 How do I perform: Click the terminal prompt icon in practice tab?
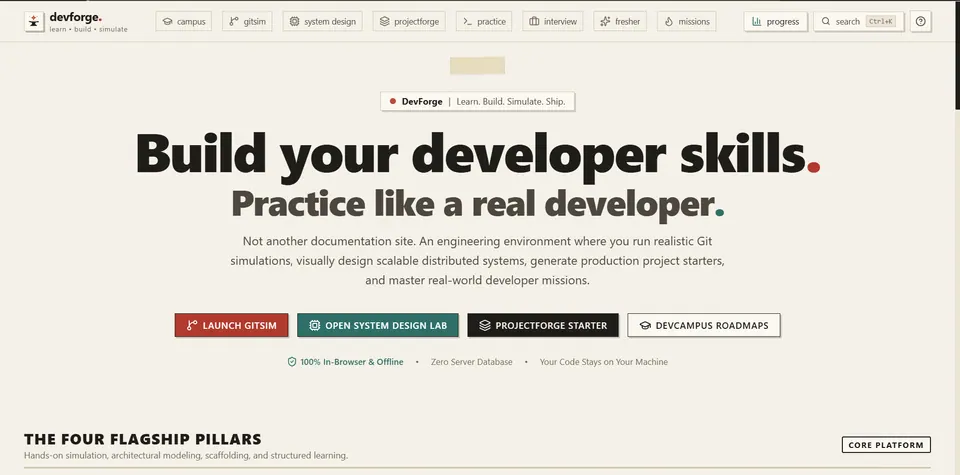click(468, 21)
